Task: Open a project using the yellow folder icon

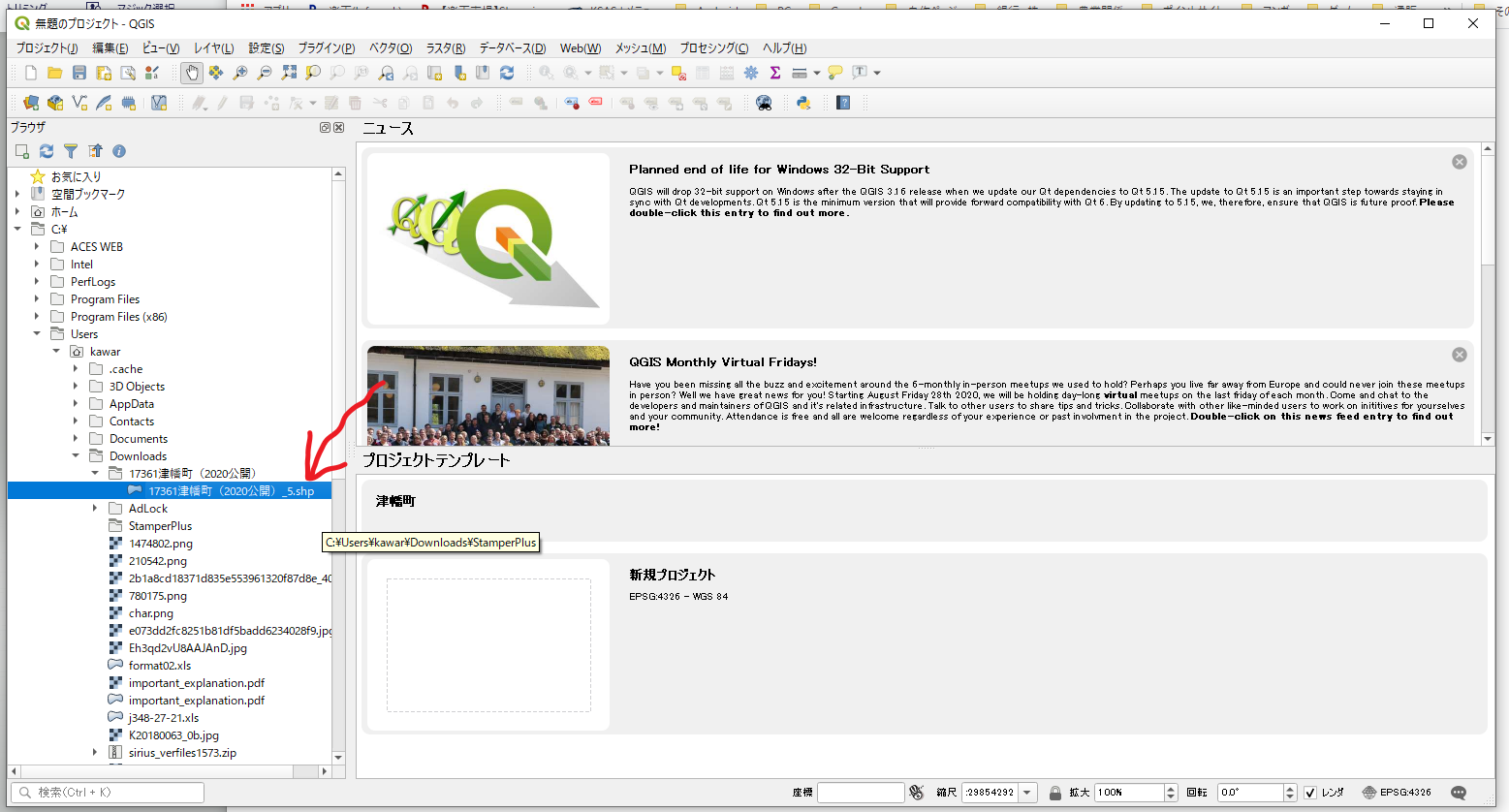Action: tap(55, 73)
